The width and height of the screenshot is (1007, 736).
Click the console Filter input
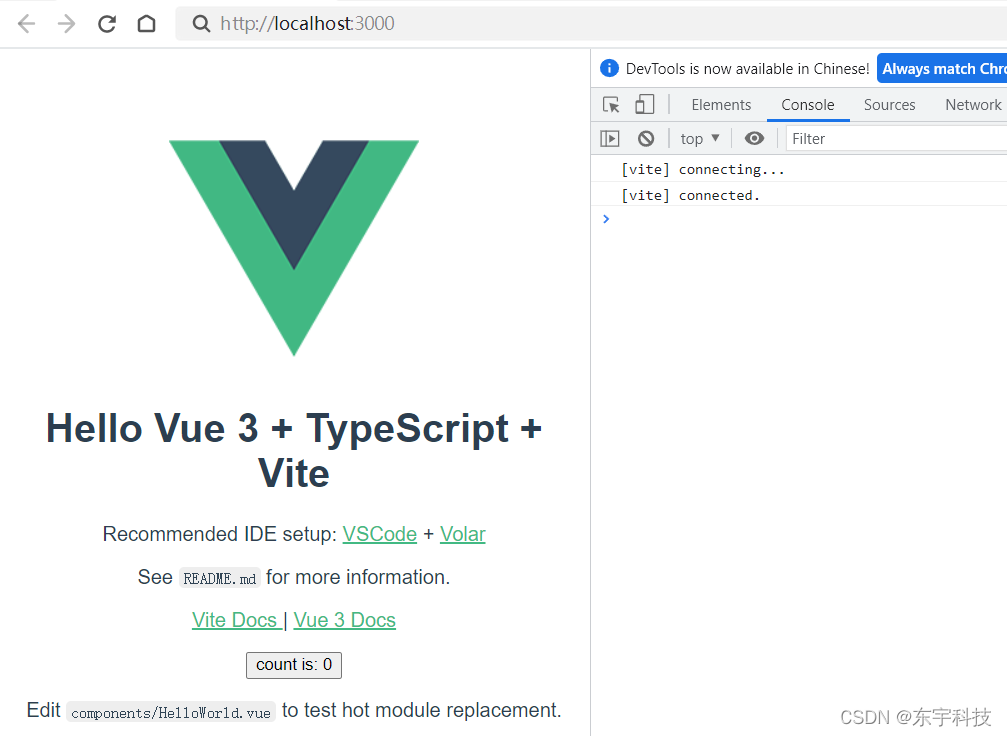pos(897,139)
